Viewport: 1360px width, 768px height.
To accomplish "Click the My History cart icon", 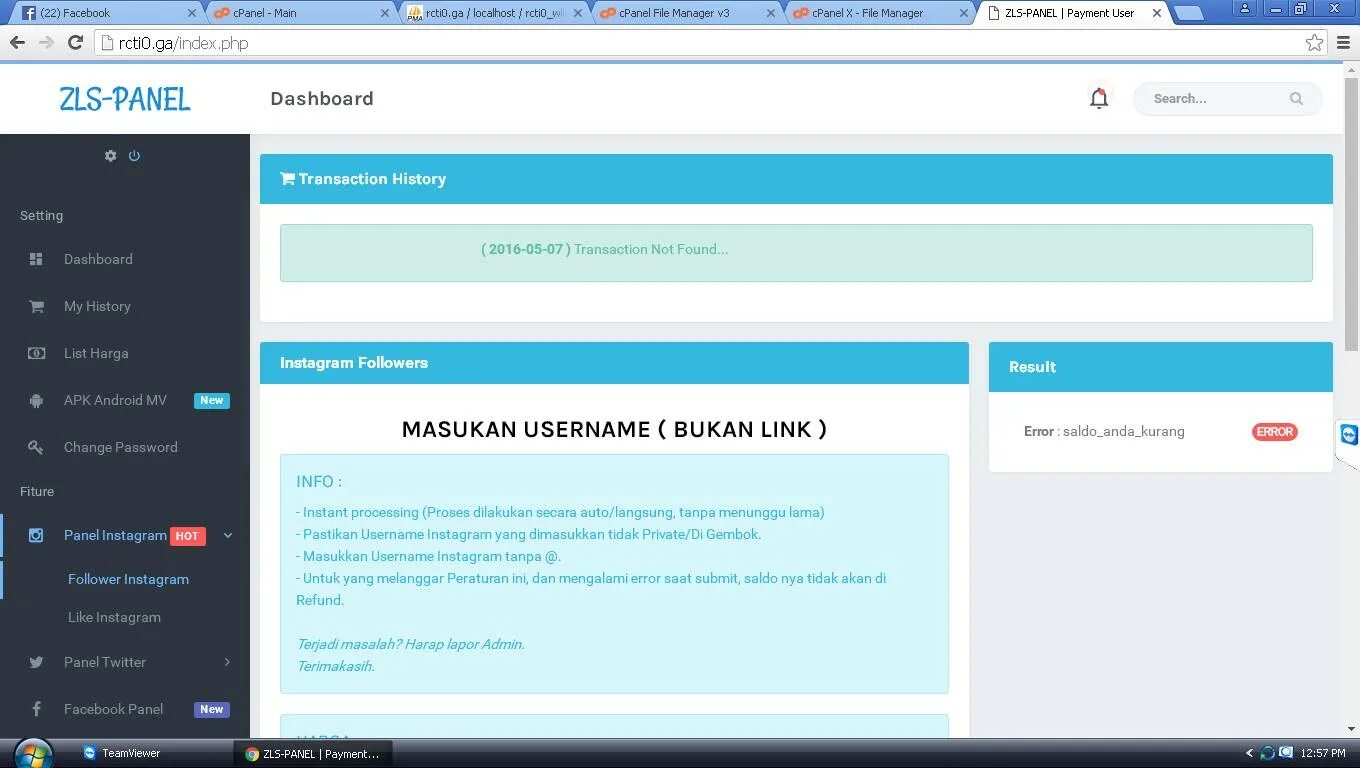I will pos(36,306).
